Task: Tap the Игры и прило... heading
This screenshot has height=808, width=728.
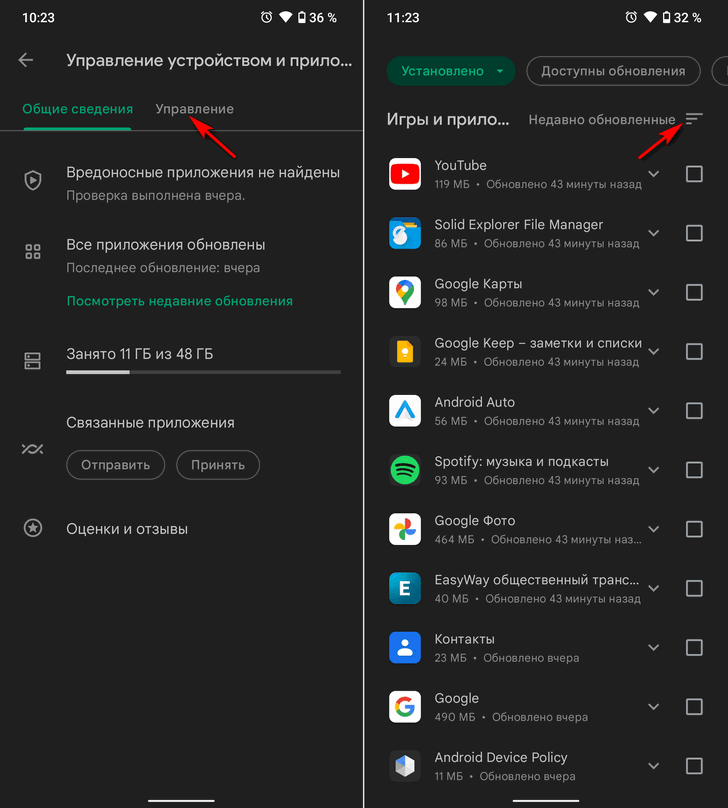Action: tap(448, 120)
